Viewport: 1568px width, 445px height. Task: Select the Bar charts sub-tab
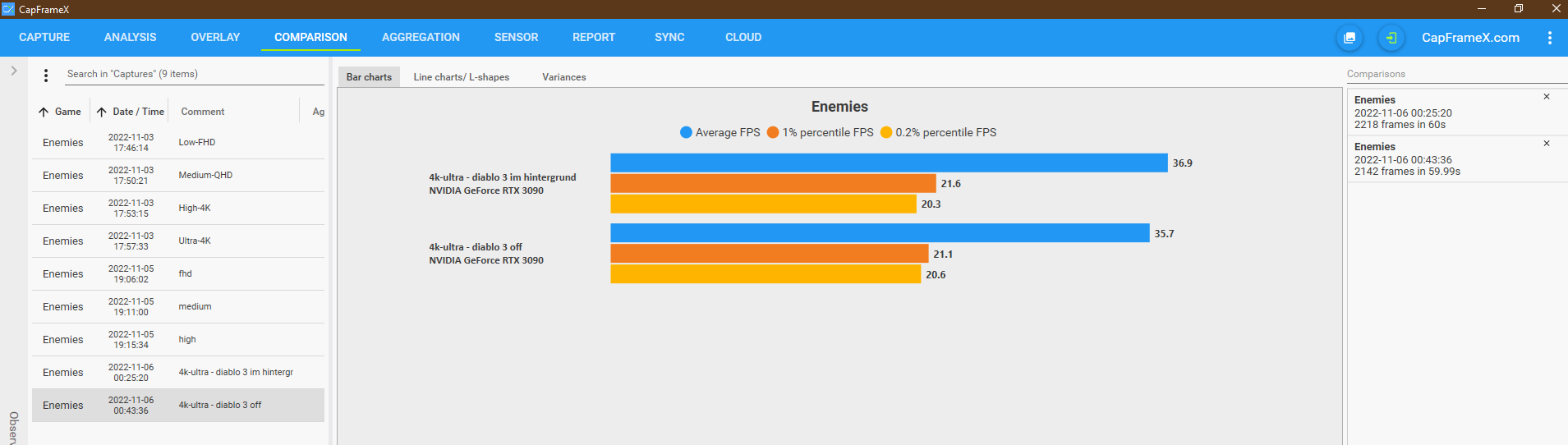click(x=369, y=77)
